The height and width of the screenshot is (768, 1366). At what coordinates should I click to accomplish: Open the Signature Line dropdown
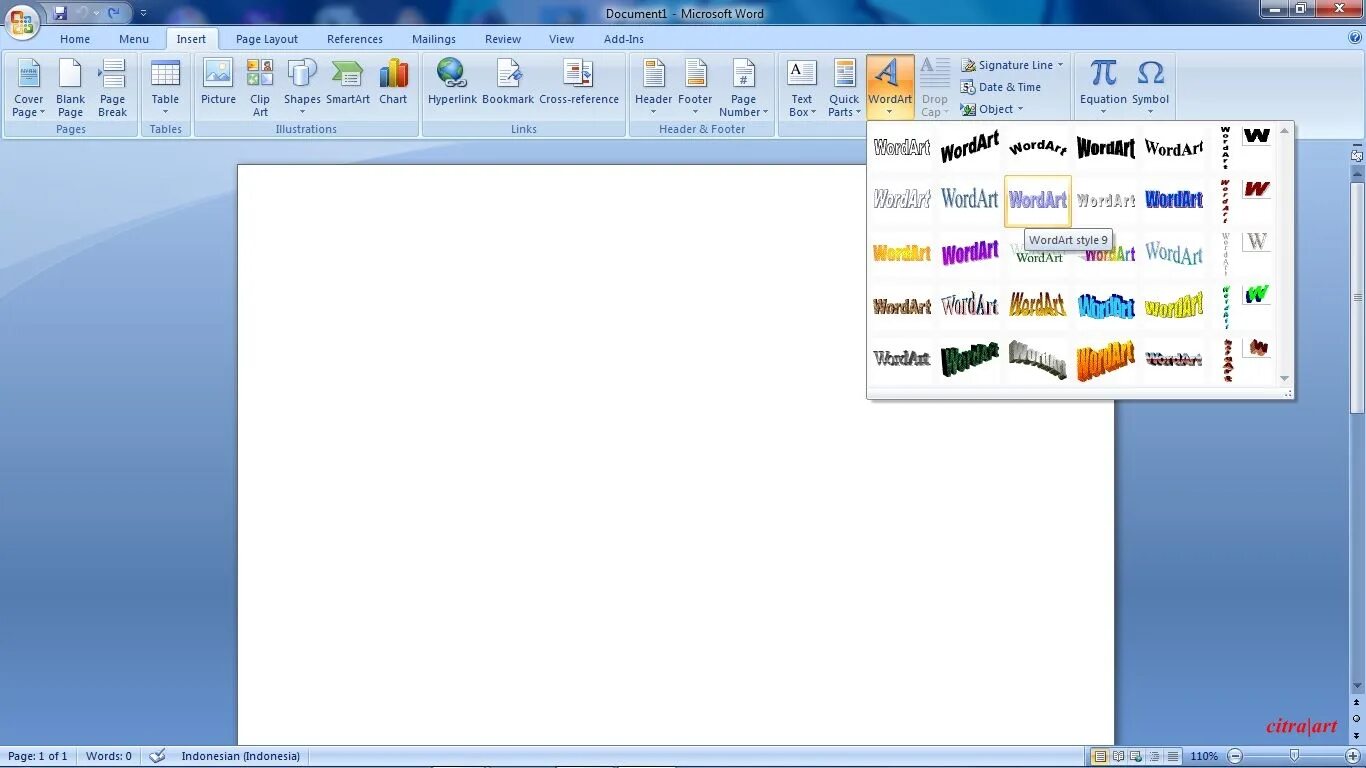1012,65
